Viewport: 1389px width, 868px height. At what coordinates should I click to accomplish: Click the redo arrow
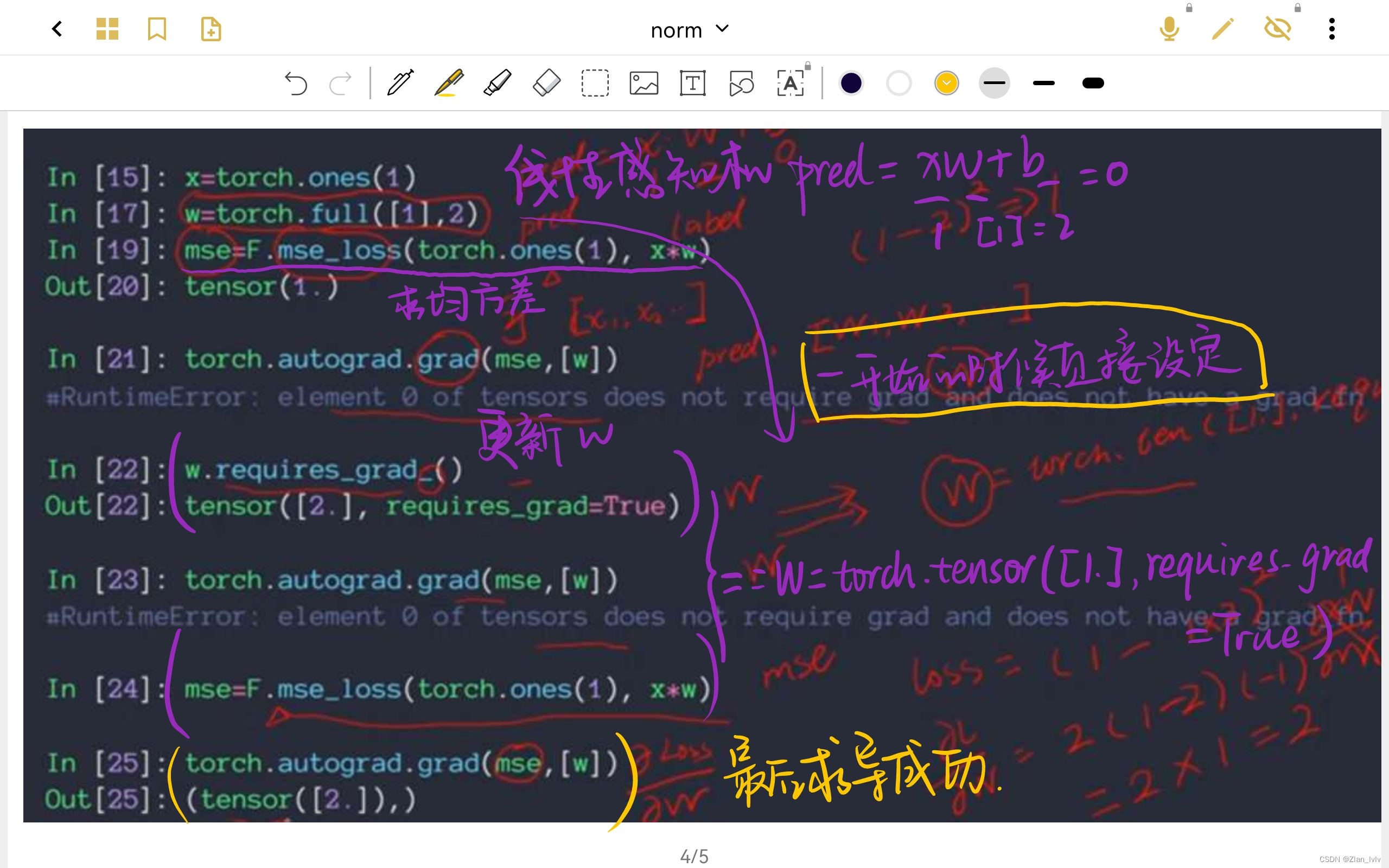click(x=340, y=83)
